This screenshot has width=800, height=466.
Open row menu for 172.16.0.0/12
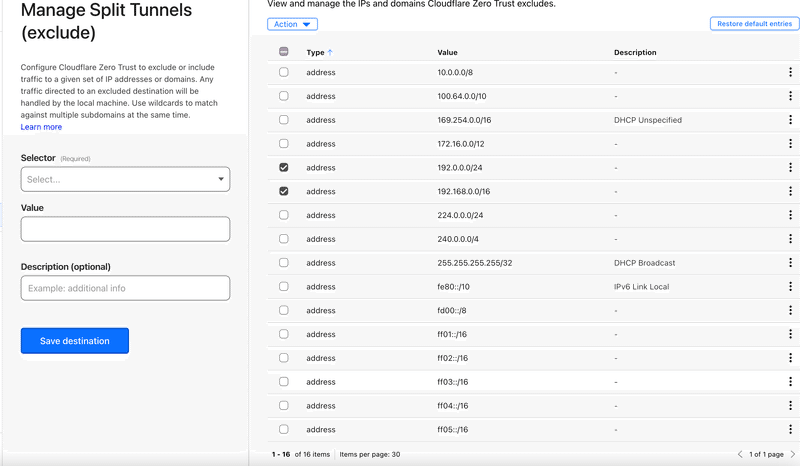coord(790,143)
